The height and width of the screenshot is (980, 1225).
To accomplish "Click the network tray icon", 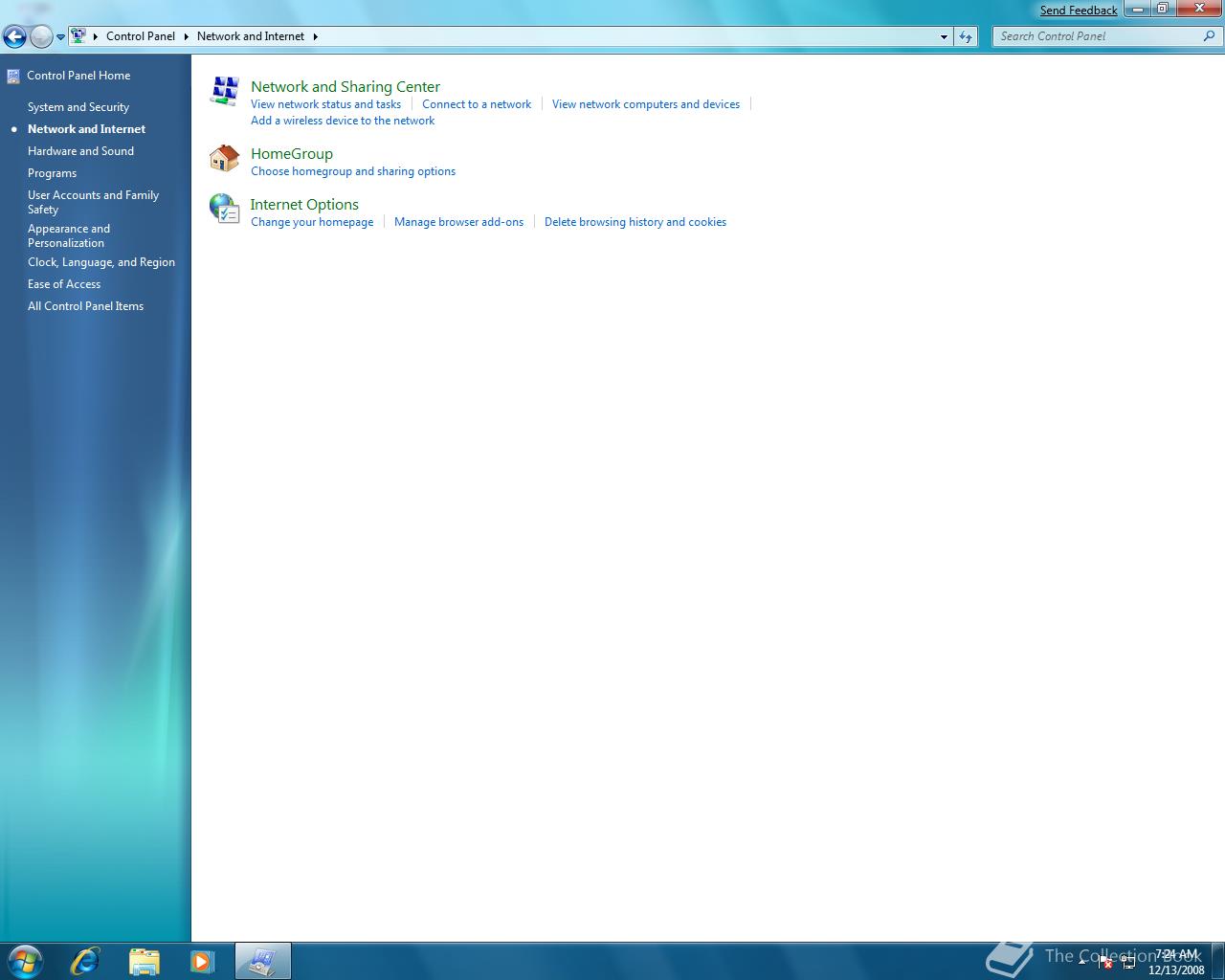I will [1128, 962].
